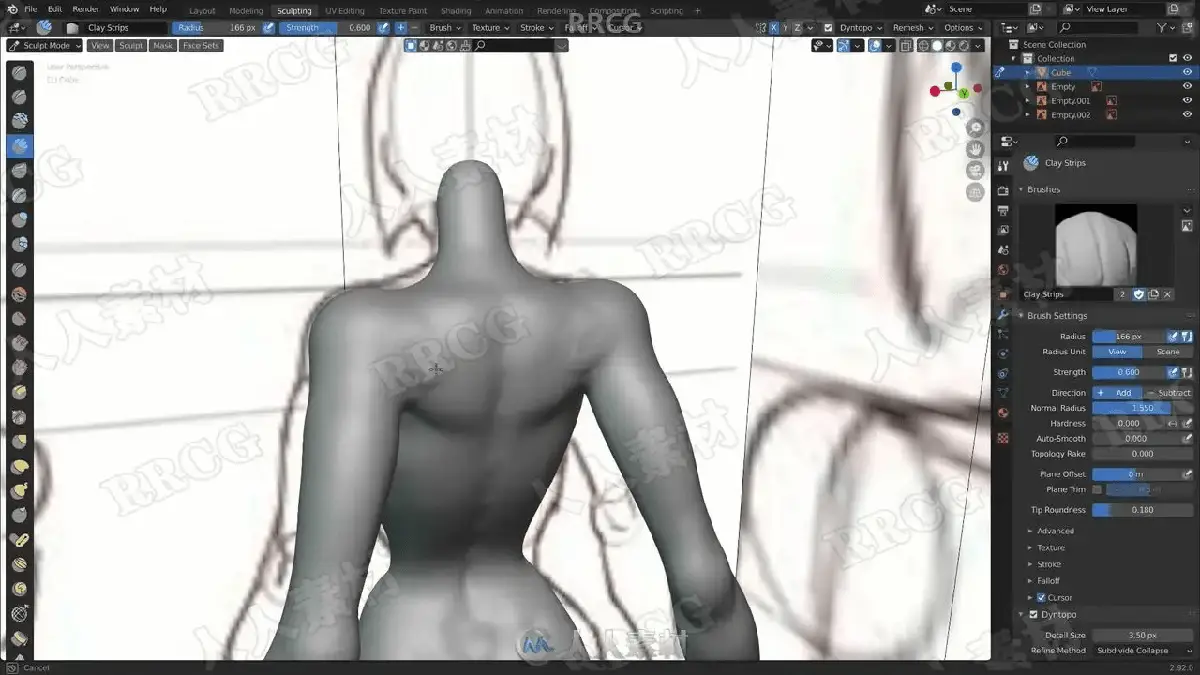Expand the Empty.002 outliner row
The image size is (1200, 675).
[1028, 115]
